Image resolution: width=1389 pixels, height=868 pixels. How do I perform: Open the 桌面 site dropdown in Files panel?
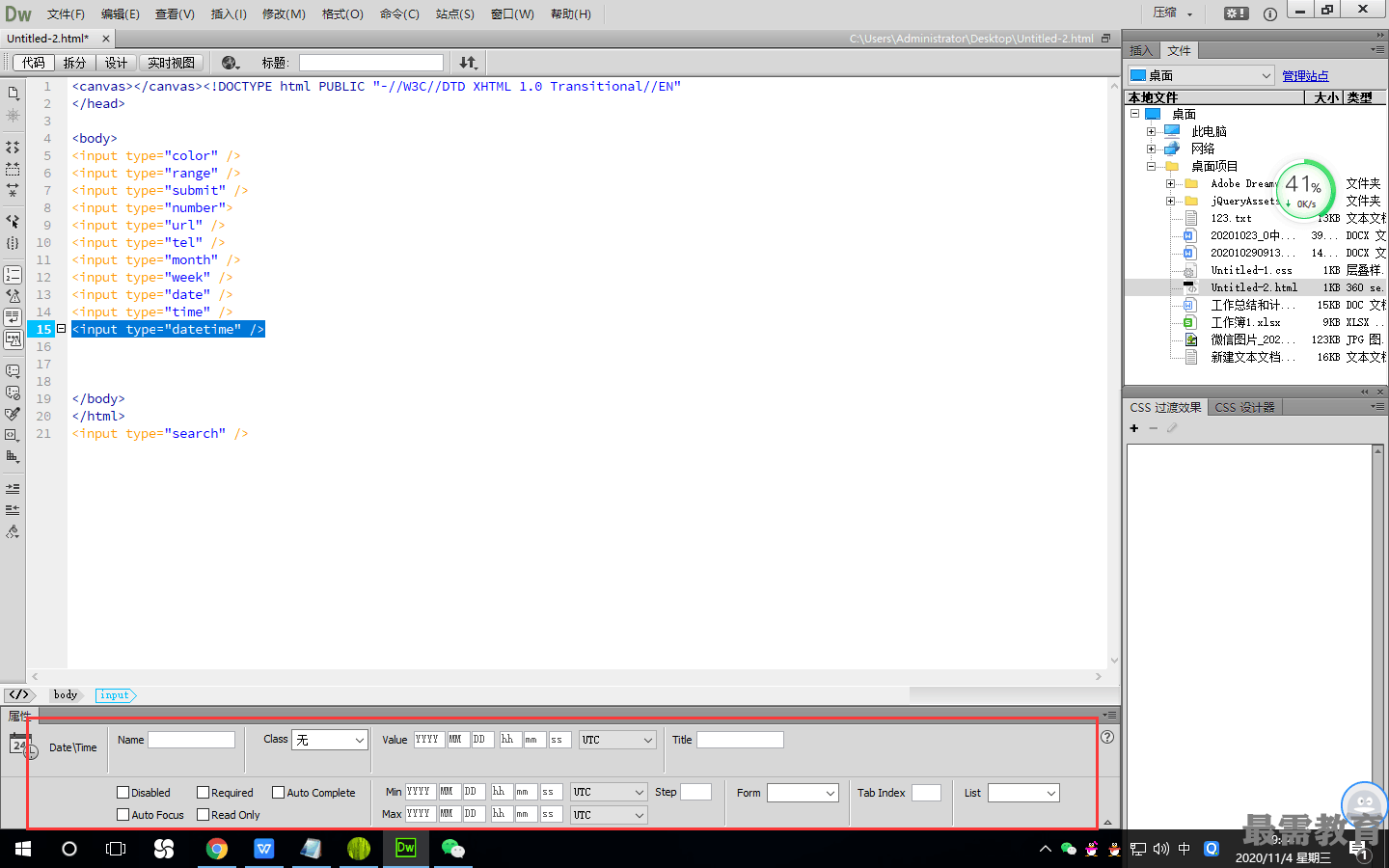1201,75
